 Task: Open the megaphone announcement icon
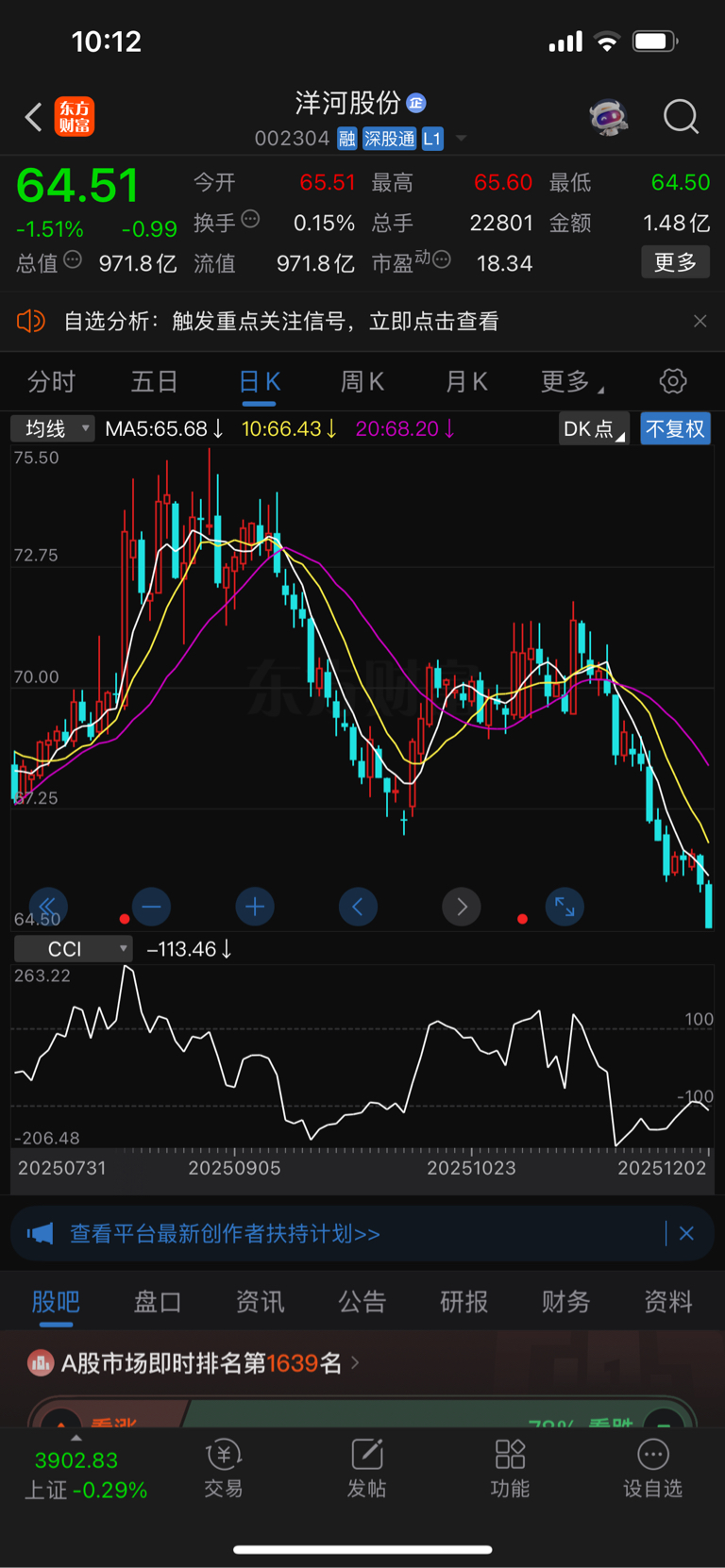[x=40, y=1233]
